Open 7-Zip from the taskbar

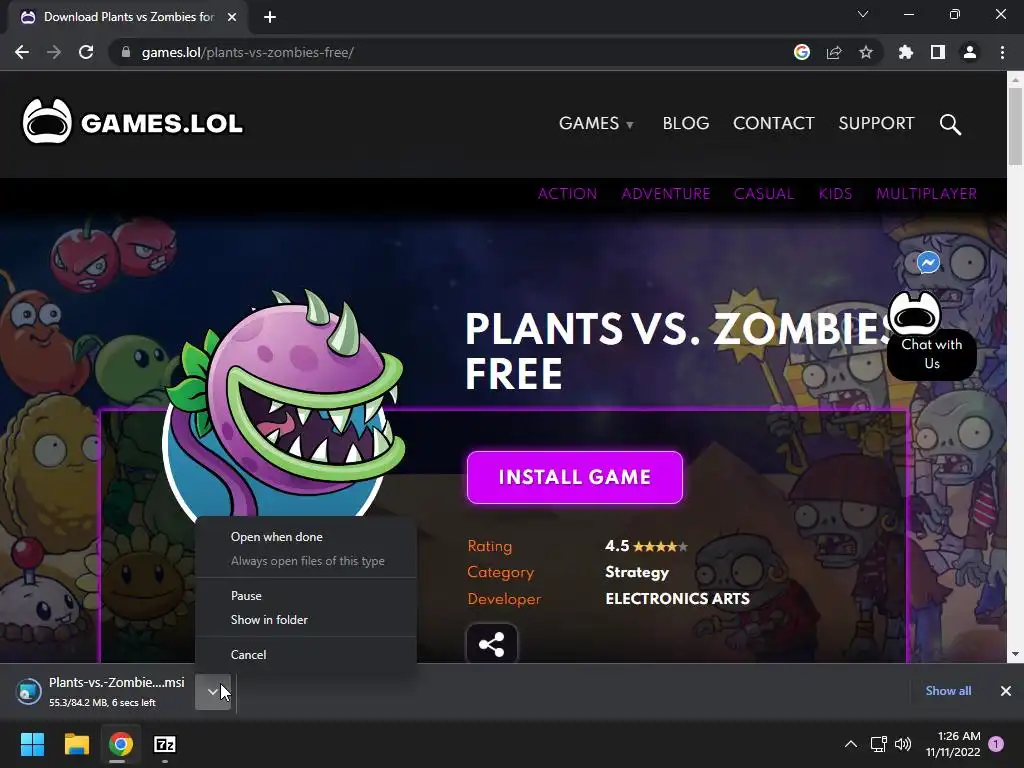click(x=165, y=744)
